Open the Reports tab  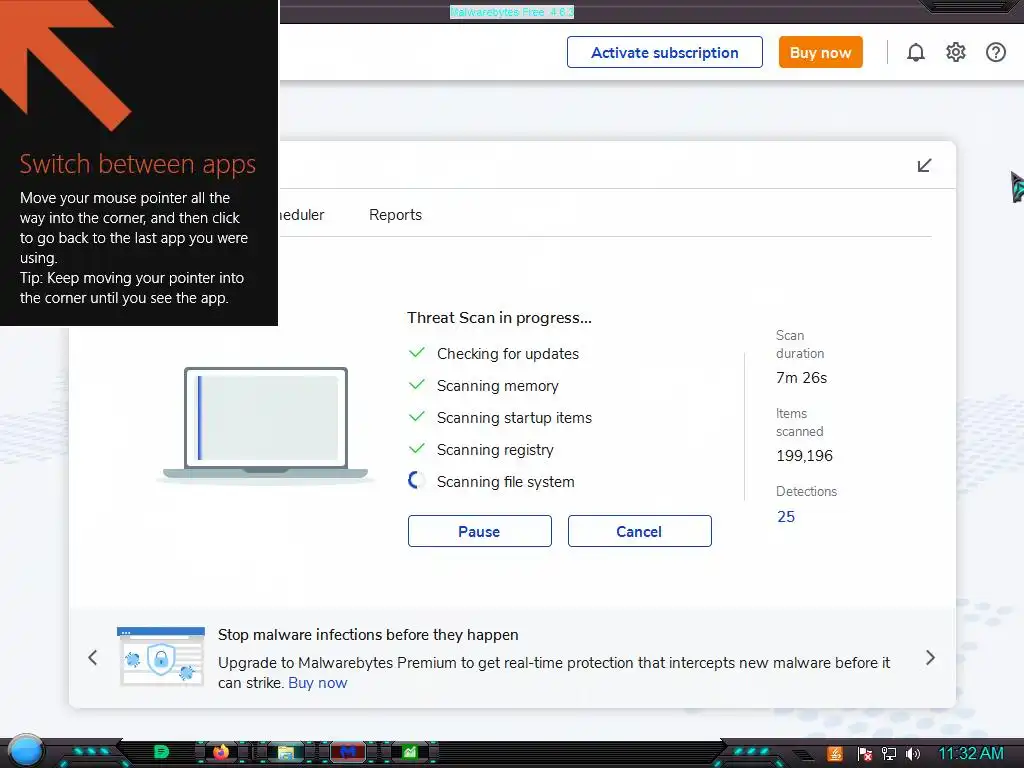[395, 215]
